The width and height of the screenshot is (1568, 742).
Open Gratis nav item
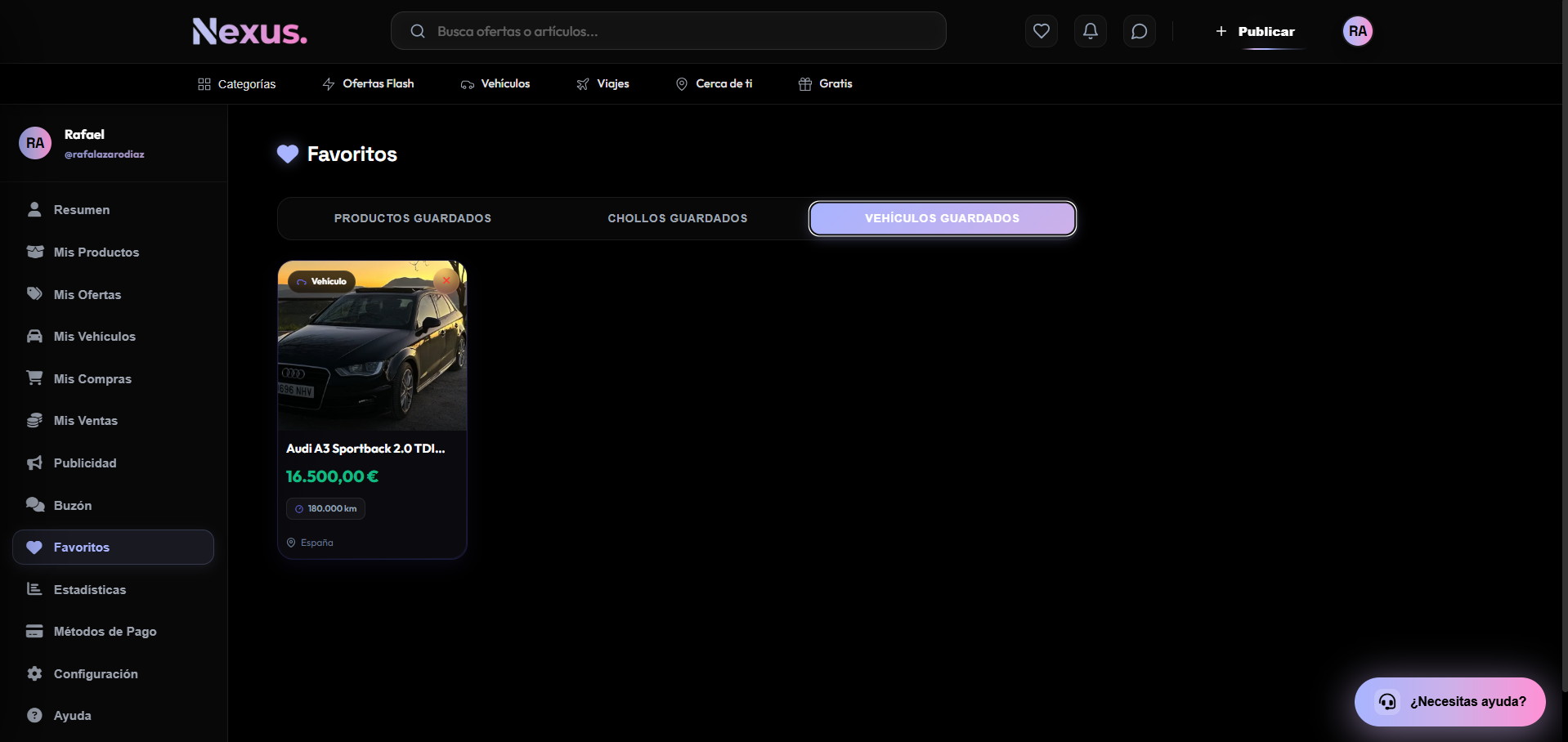click(x=825, y=84)
